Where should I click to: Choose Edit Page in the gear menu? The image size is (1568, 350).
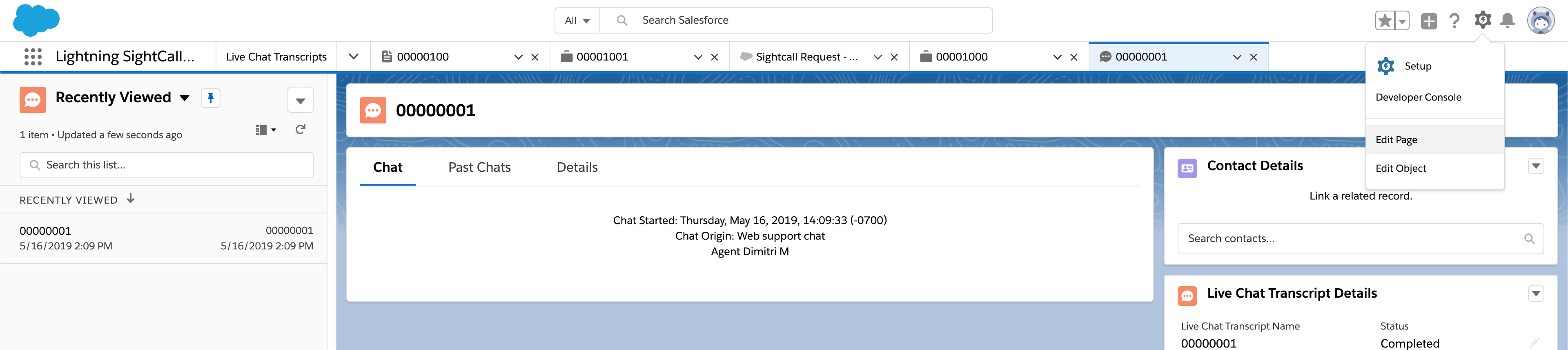tap(1435, 140)
